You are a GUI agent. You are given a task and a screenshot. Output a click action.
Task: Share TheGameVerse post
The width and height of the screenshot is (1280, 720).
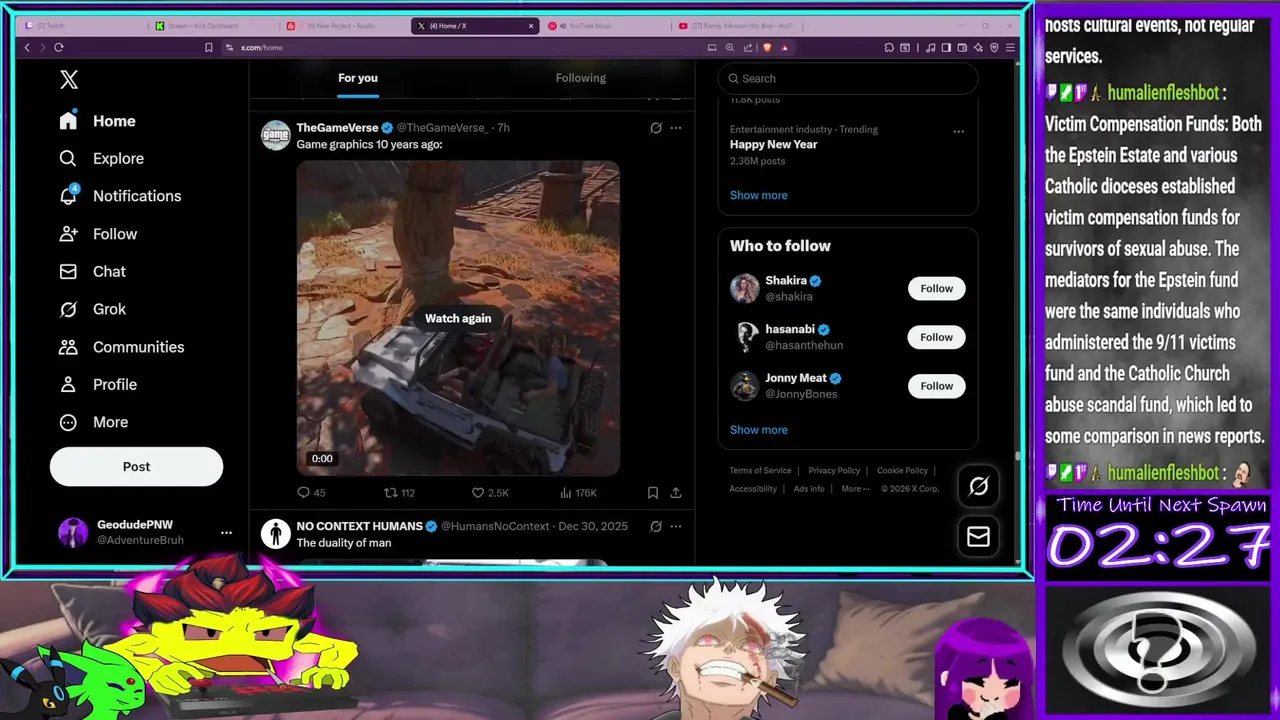tap(676, 493)
